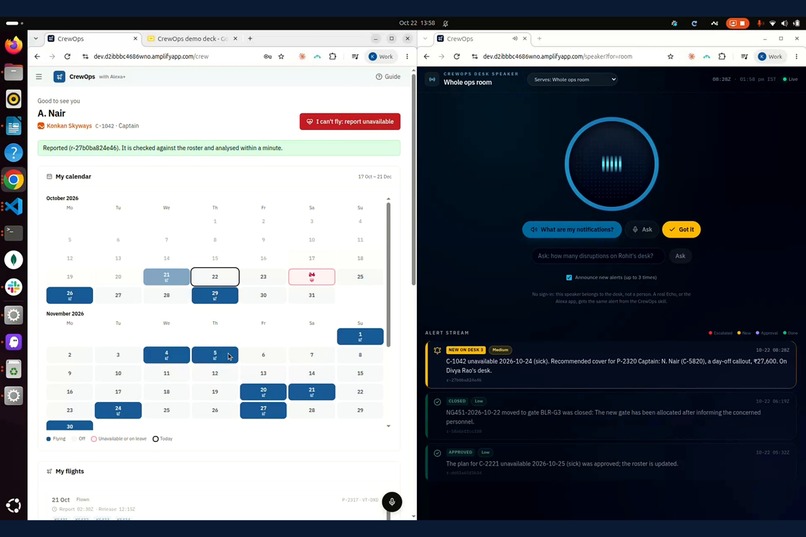Viewport: 806px width, 537px height.
Task: Open the tab search chevron in left browser
Action: click(x=35, y=39)
